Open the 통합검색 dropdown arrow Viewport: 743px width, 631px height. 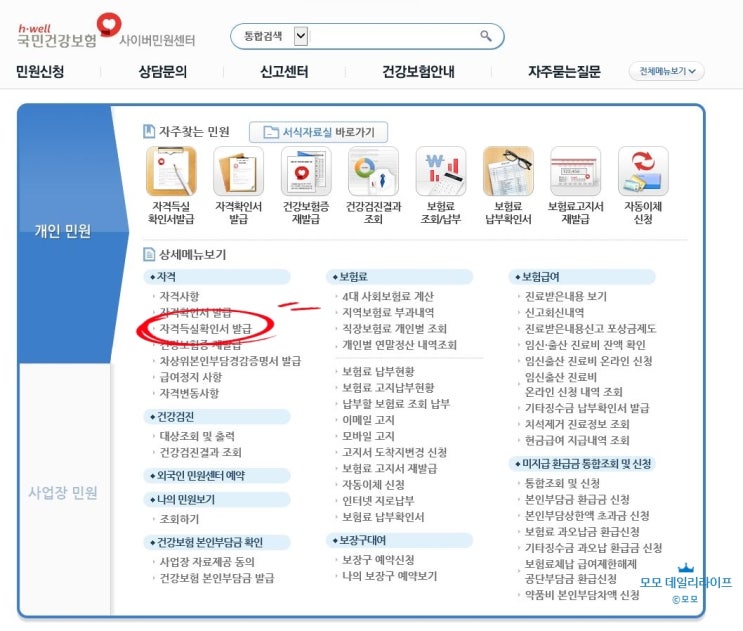click(x=301, y=36)
